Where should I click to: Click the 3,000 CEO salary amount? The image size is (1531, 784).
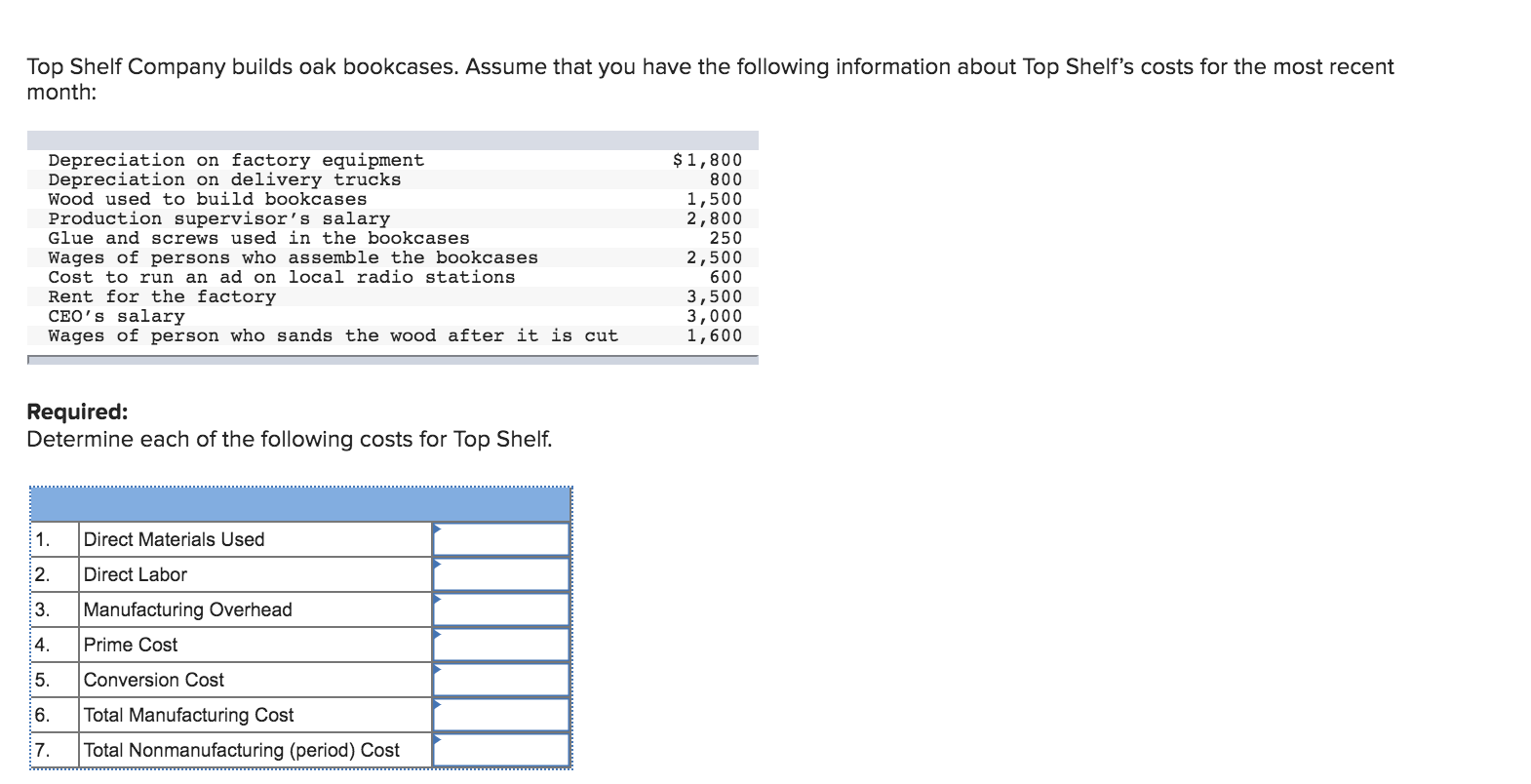[714, 316]
